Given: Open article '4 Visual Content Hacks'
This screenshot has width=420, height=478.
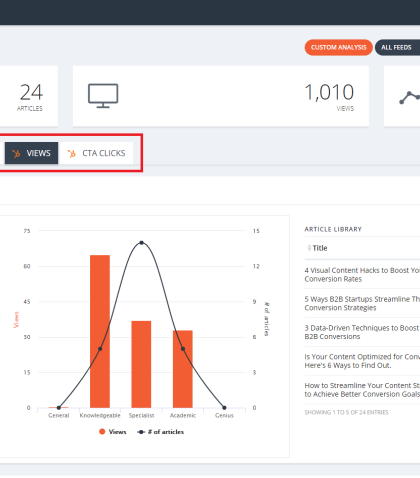Looking at the screenshot, I should coord(362,275).
